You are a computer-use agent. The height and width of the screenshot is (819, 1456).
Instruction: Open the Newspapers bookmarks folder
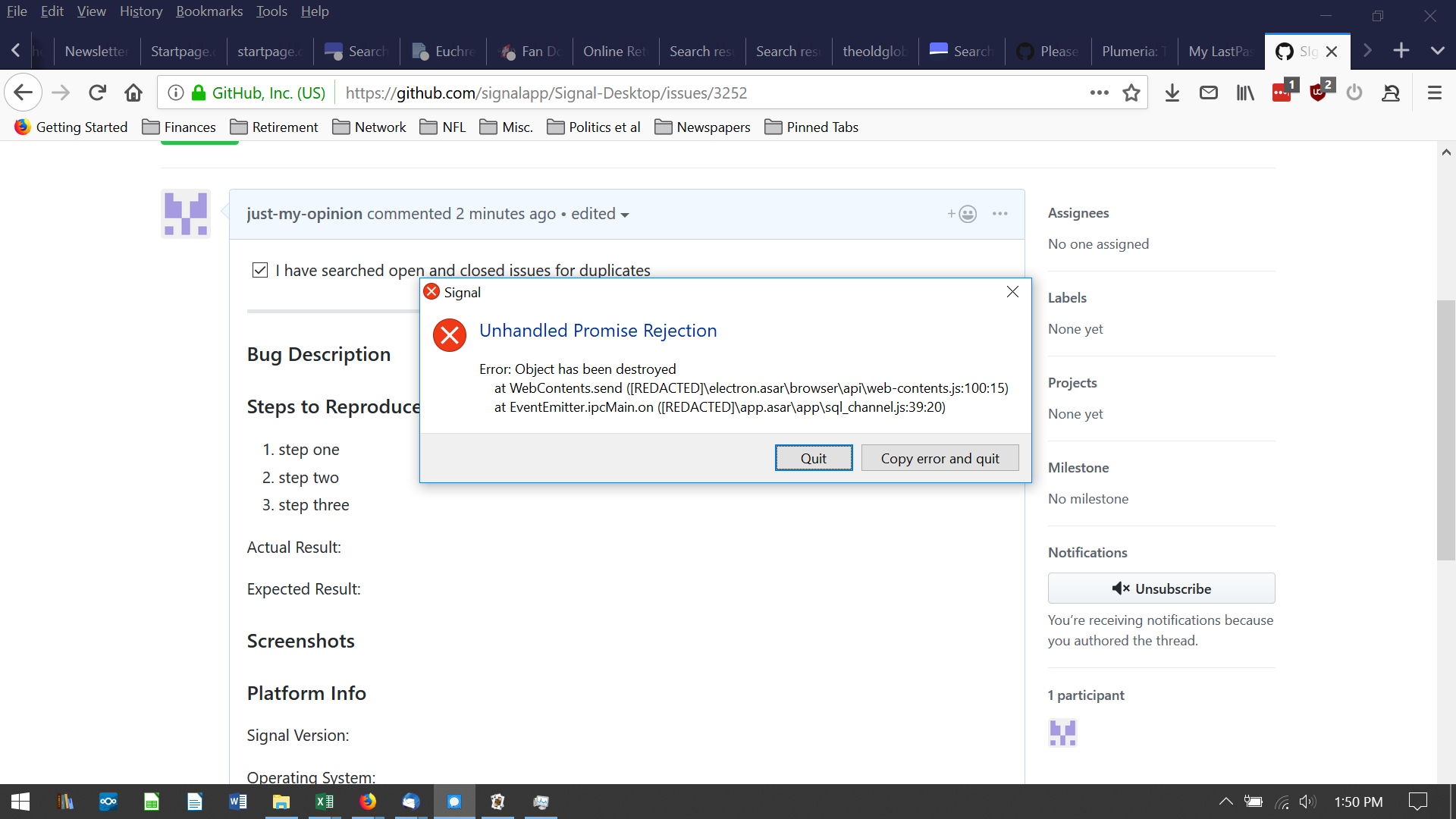pos(703,127)
